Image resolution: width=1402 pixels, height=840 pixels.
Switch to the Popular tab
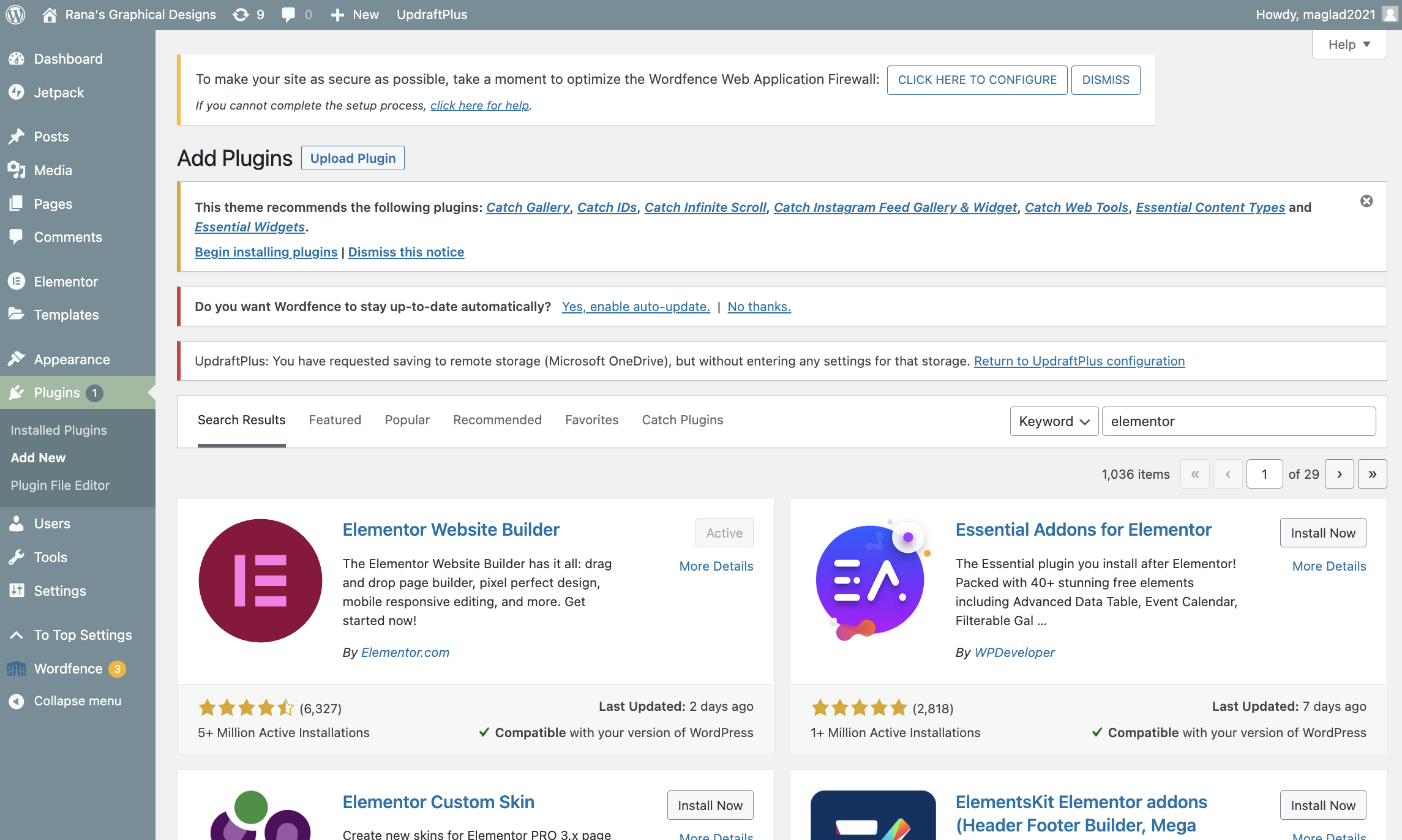407,420
